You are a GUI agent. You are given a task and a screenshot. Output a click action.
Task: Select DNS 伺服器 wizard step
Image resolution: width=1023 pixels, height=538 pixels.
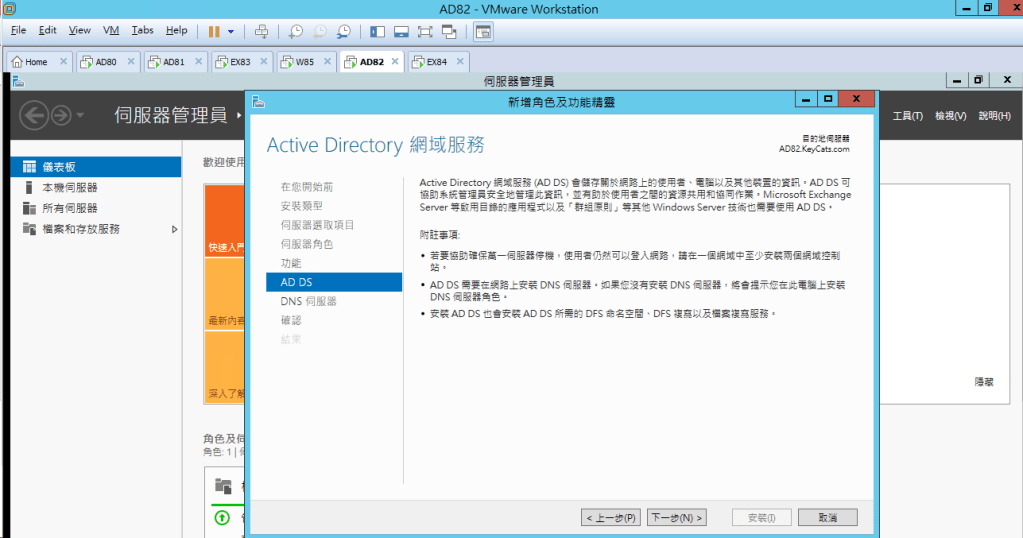(308, 301)
